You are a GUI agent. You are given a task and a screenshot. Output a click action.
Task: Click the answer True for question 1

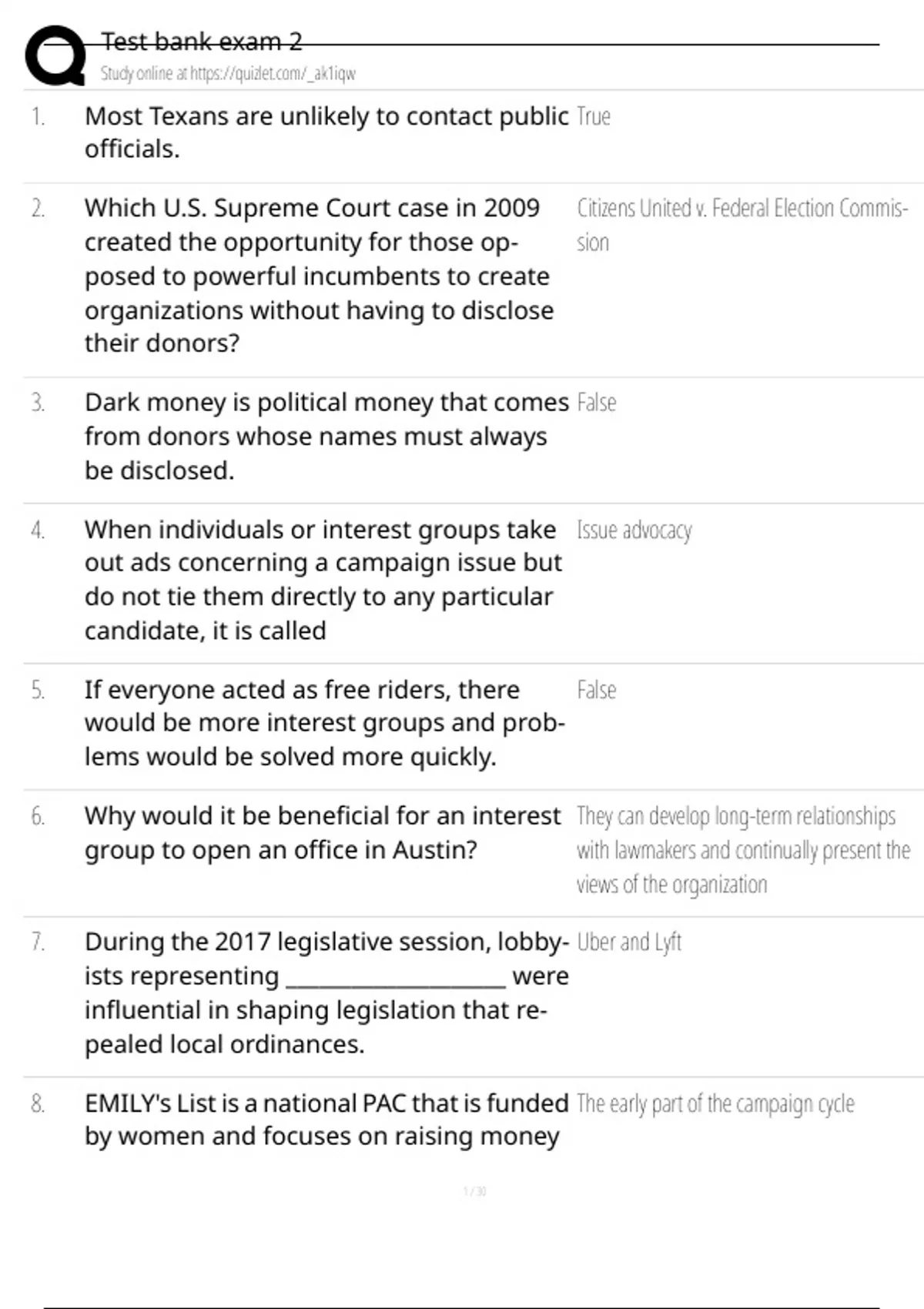(x=594, y=116)
